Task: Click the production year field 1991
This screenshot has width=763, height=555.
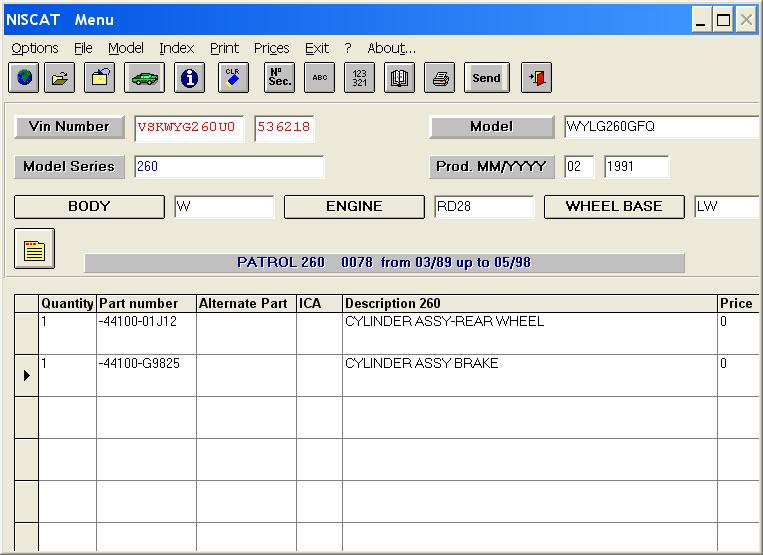Action: tap(636, 167)
